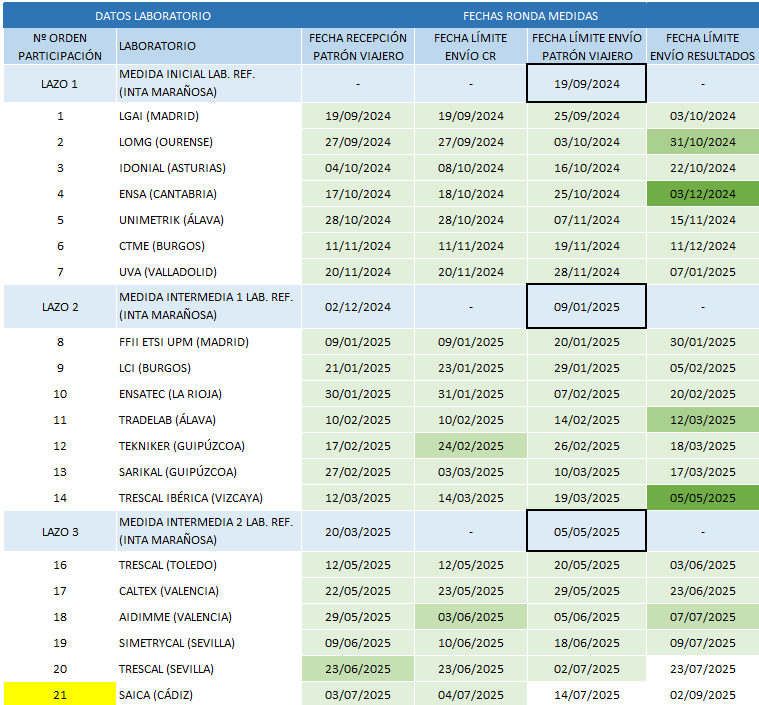Viewport: 759px width, 705px height.
Task: Select highlighted cell 12/03/2025 in TRADELAB row
Action: [x=703, y=420]
